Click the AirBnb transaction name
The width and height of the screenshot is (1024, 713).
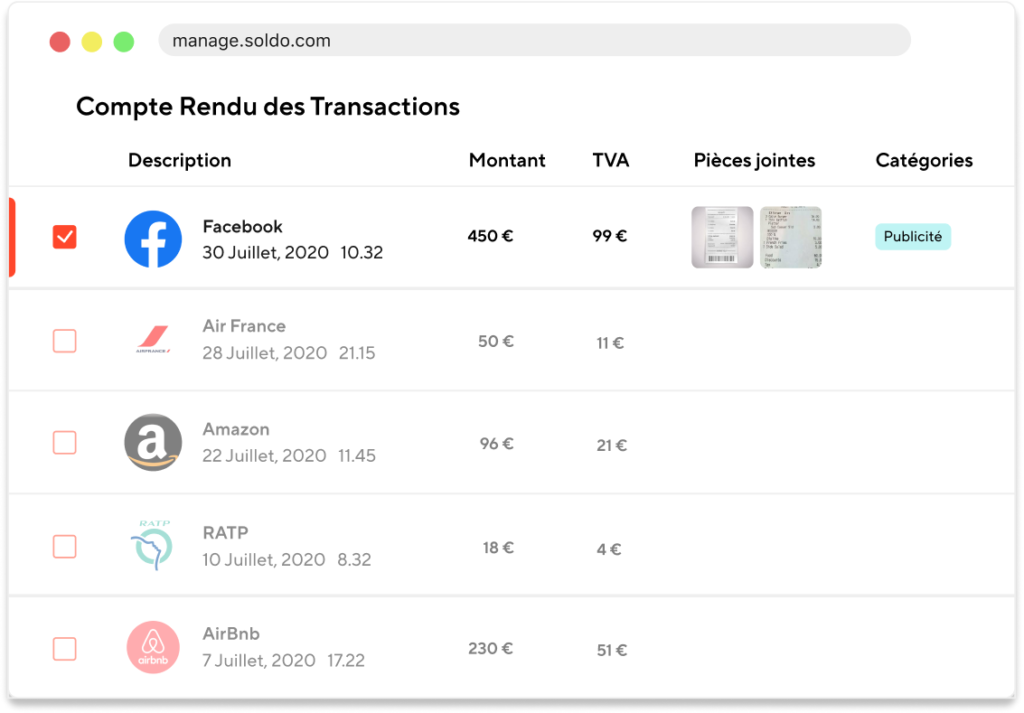click(x=231, y=634)
